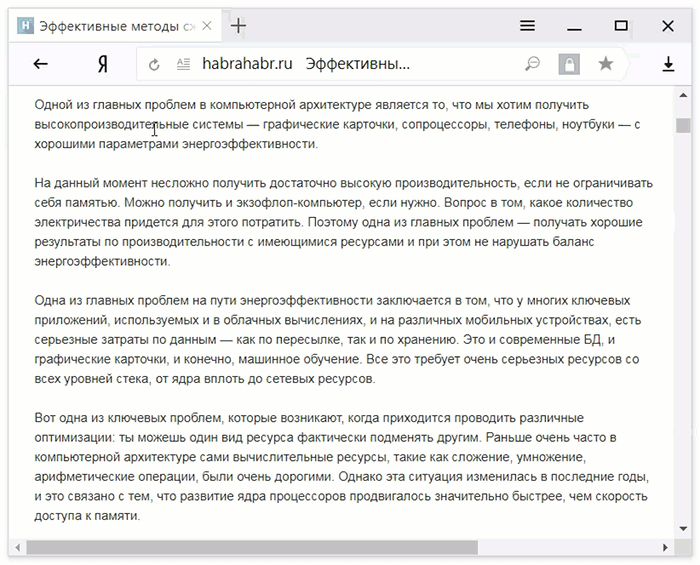Viewport: 700px width, 565px height.
Task: Open the lock protection icon in address bar
Action: pyautogui.click(x=569, y=64)
